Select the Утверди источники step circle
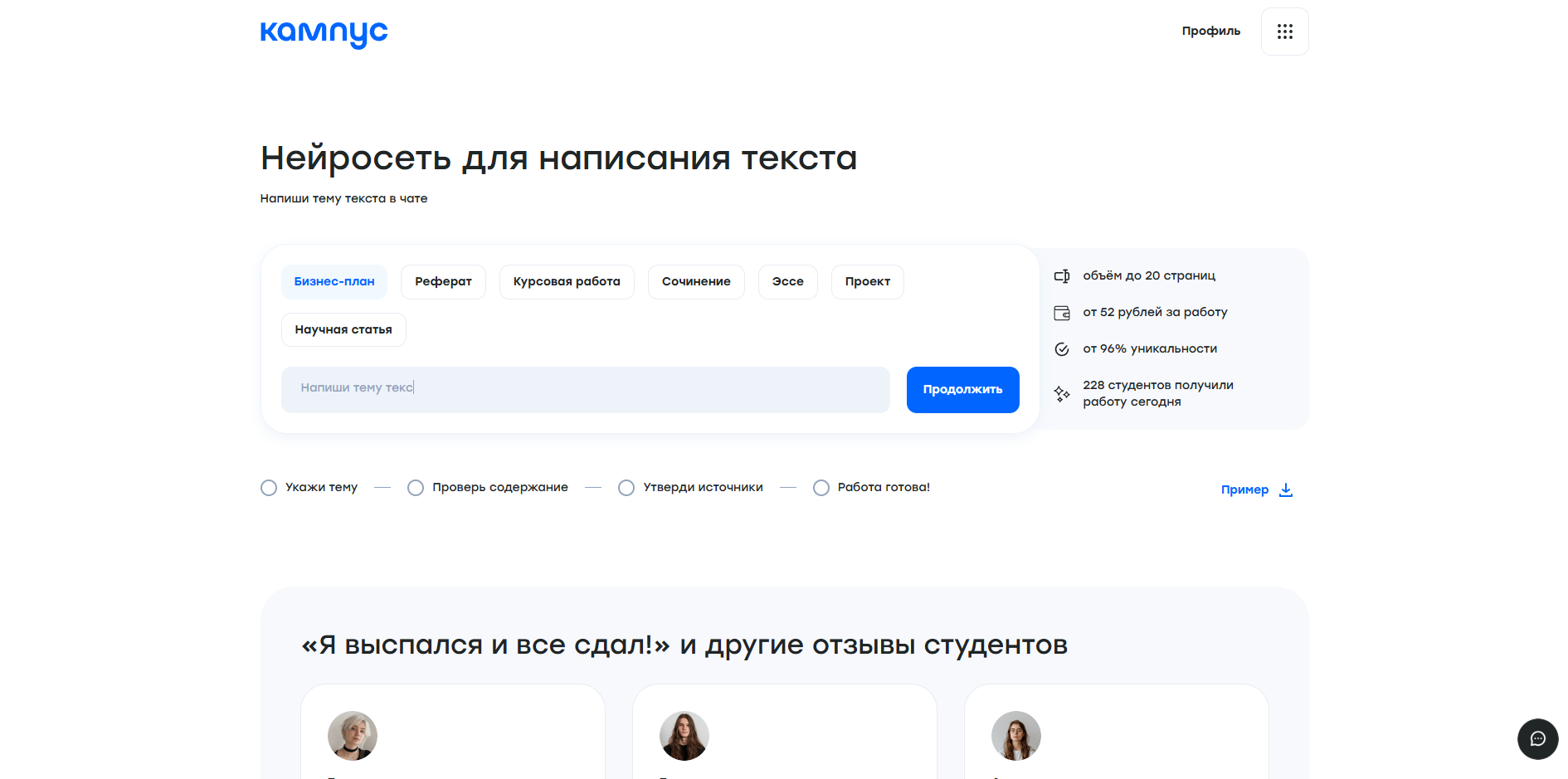The height and width of the screenshot is (779, 1568). [x=626, y=488]
